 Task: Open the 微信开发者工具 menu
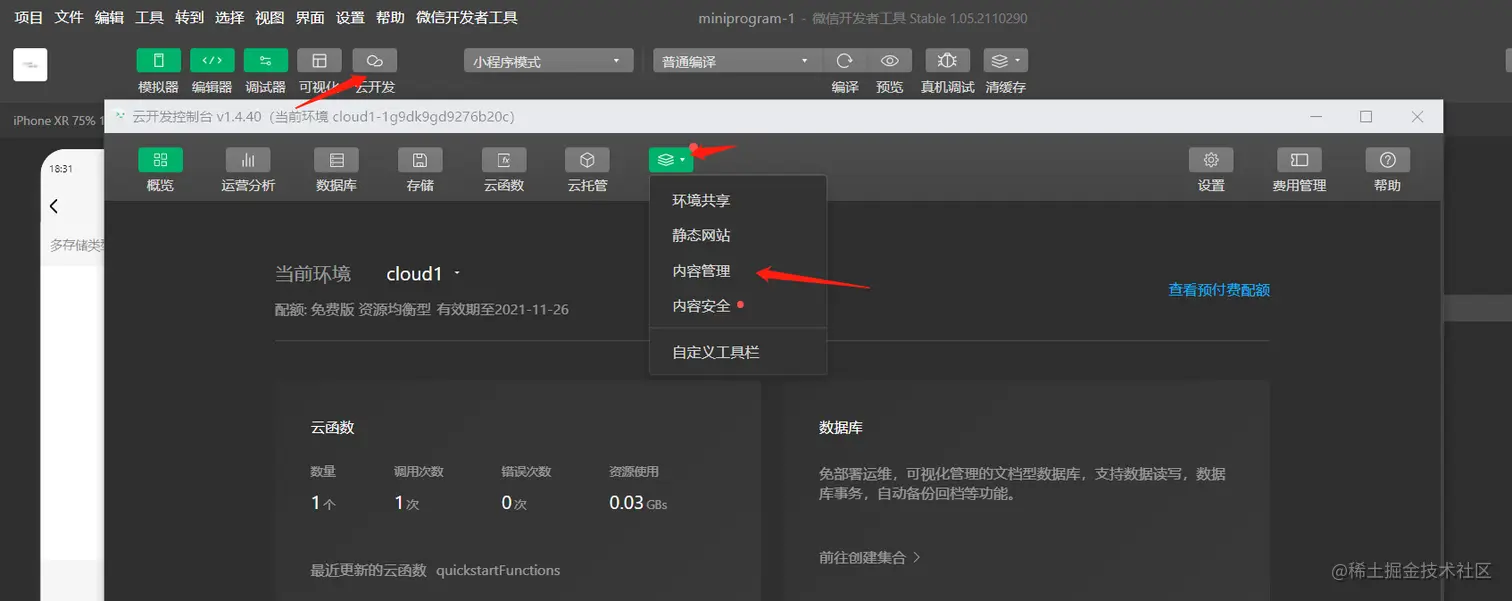(466, 18)
